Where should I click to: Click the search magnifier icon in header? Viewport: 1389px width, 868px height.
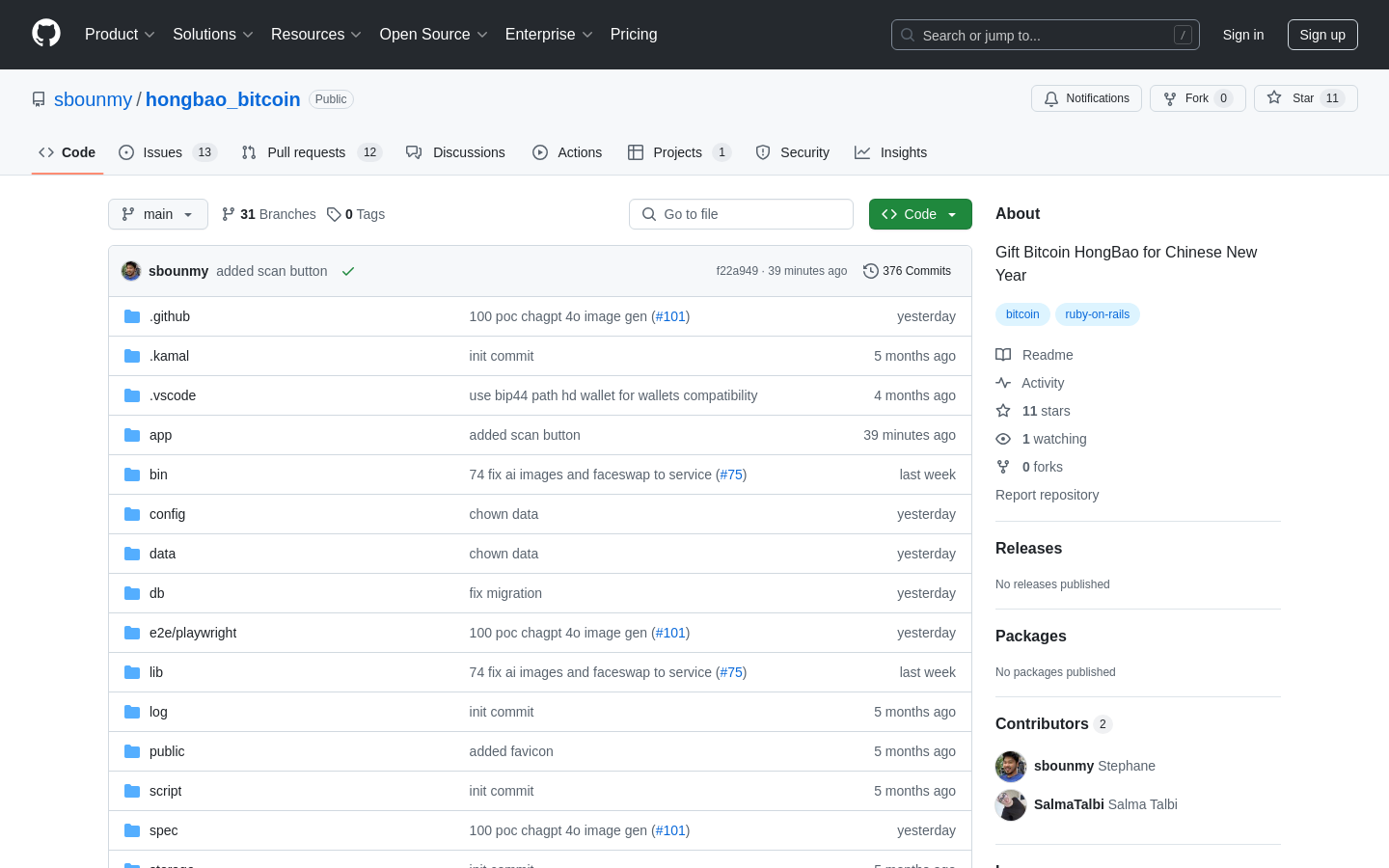pyautogui.click(x=908, y=35)
